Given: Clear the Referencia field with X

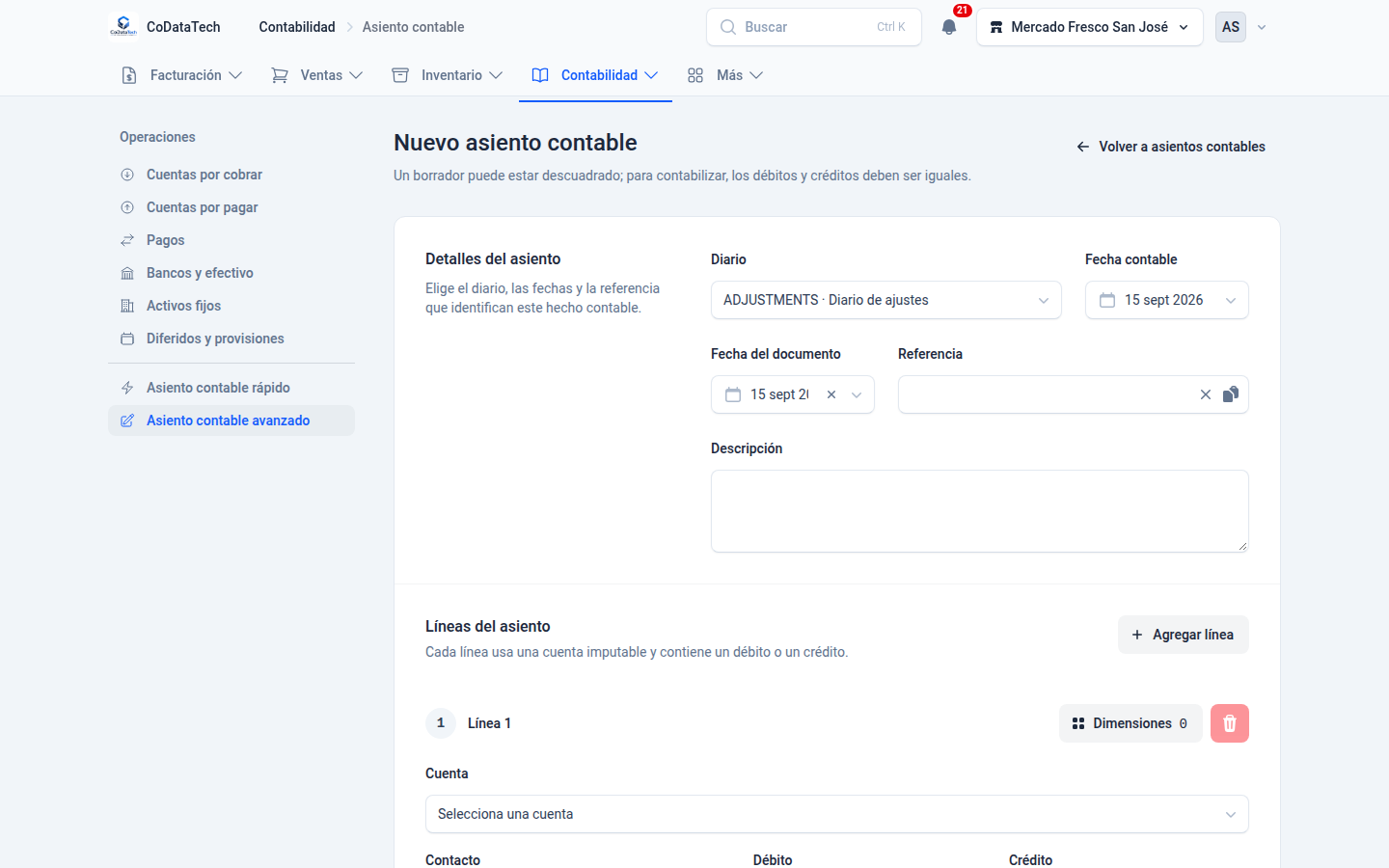Looking at the screenshot, I should (x=1206, y=394).
